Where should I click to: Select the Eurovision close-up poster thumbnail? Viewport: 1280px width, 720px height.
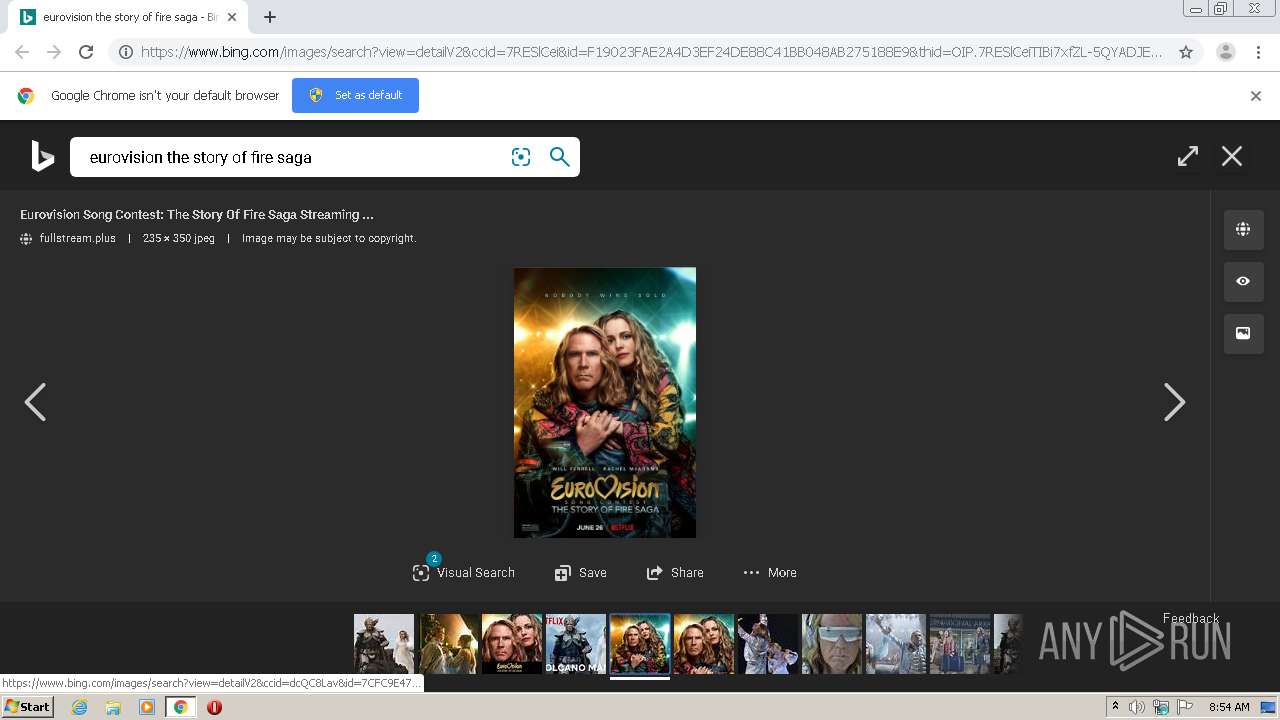512,643
